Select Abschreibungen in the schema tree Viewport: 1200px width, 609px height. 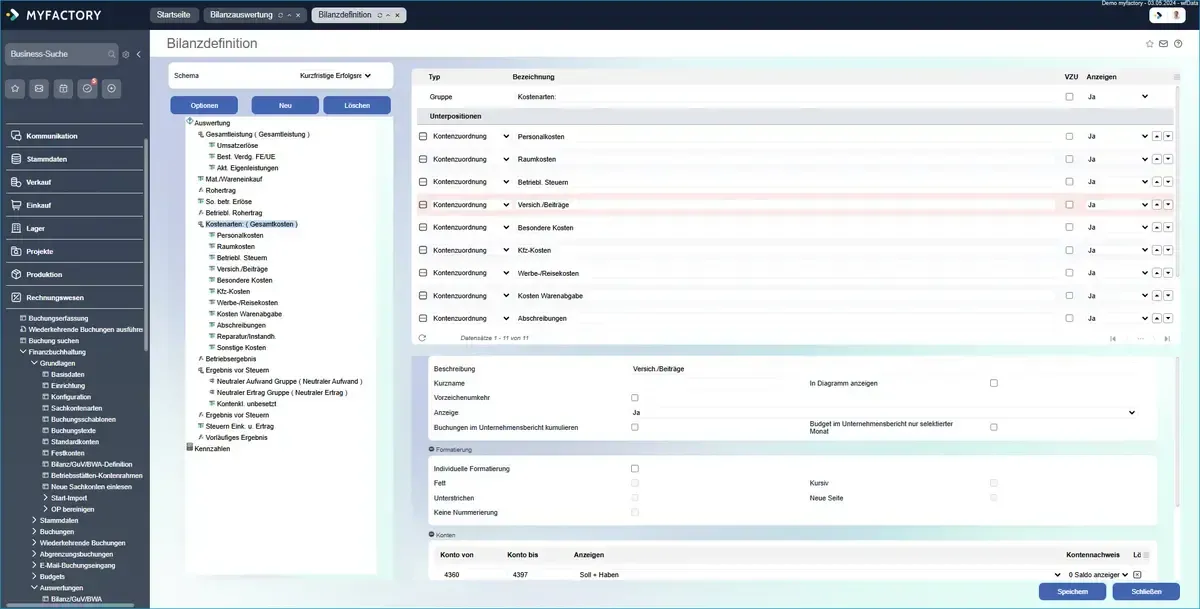click(239, 325)
